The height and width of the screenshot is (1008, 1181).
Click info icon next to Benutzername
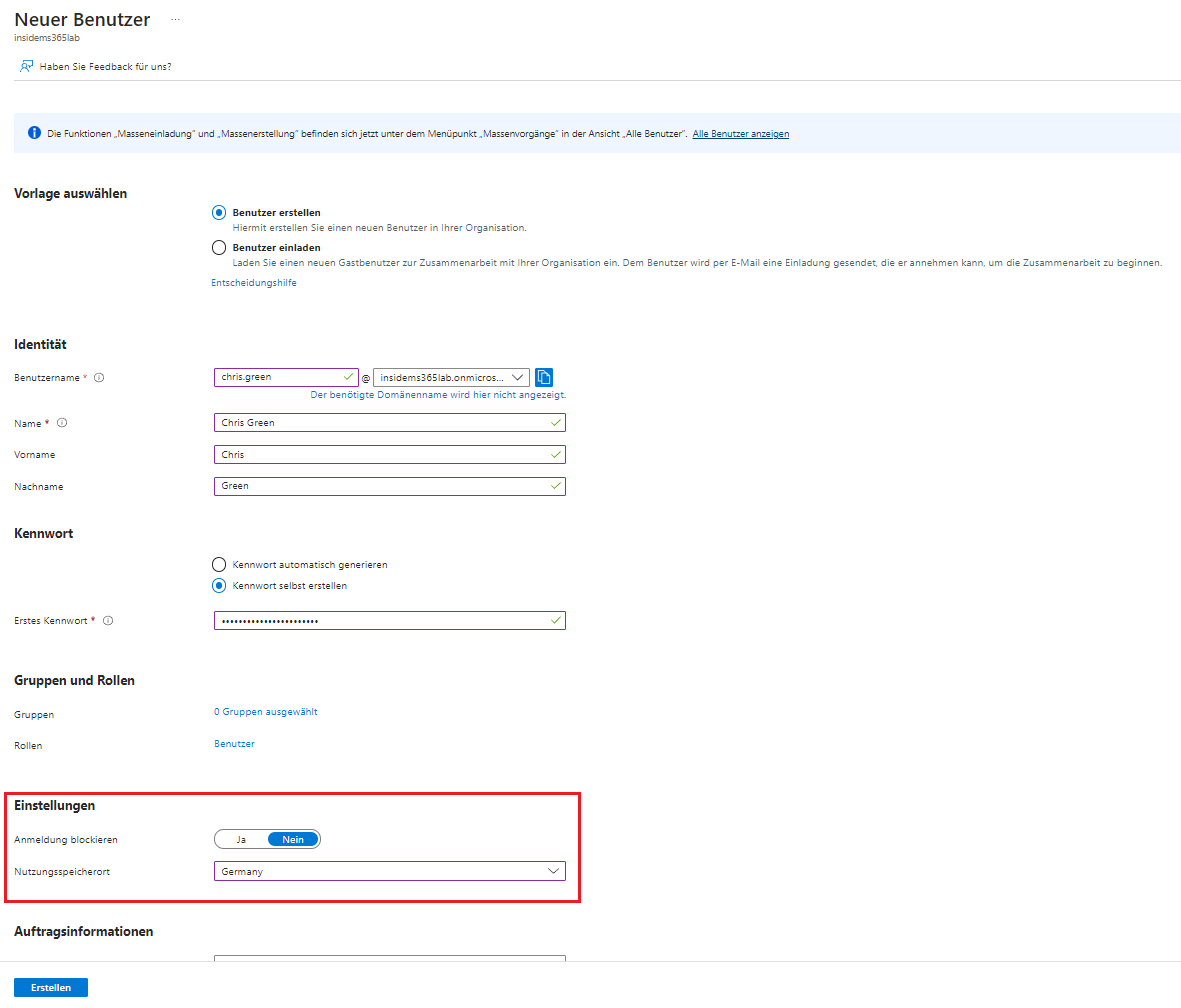click(99, 378)
